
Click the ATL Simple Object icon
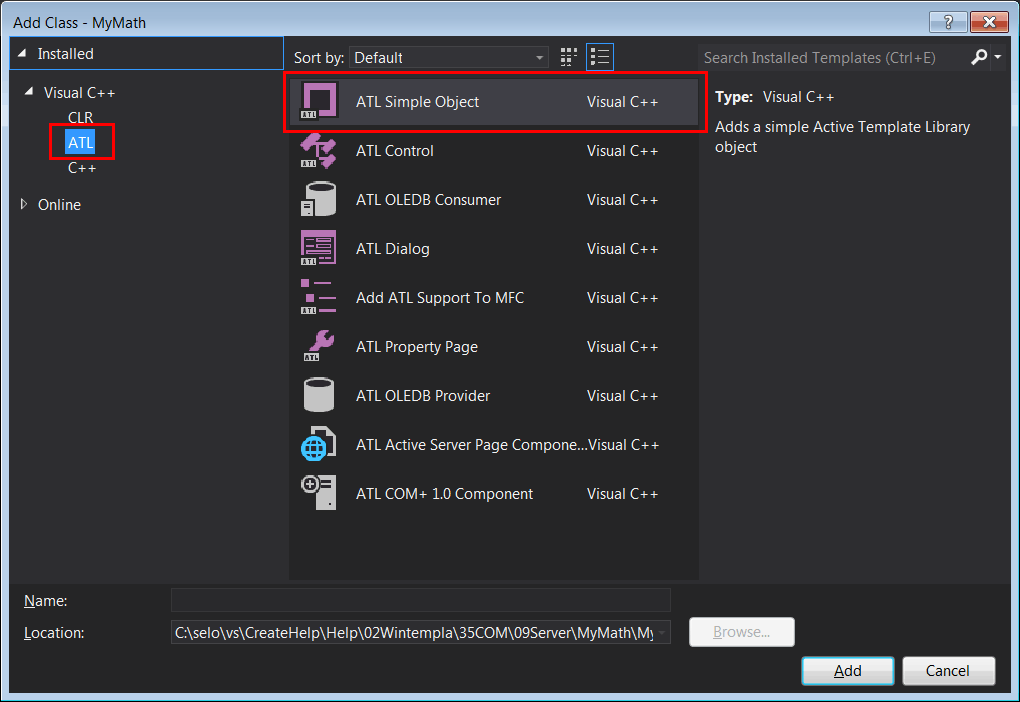coord(319,101)
